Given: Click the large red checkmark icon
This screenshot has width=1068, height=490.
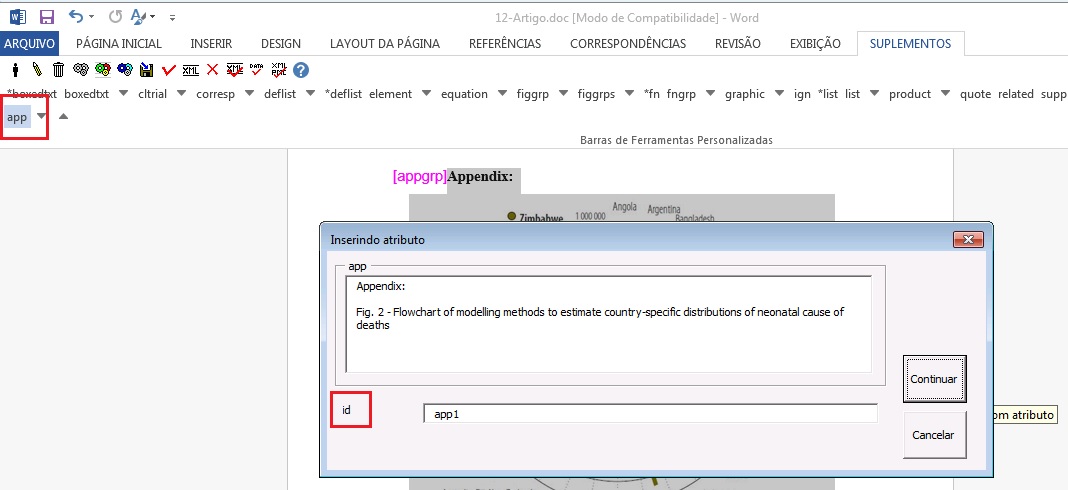Looking at the screenshot, I should tap(168, 70).
